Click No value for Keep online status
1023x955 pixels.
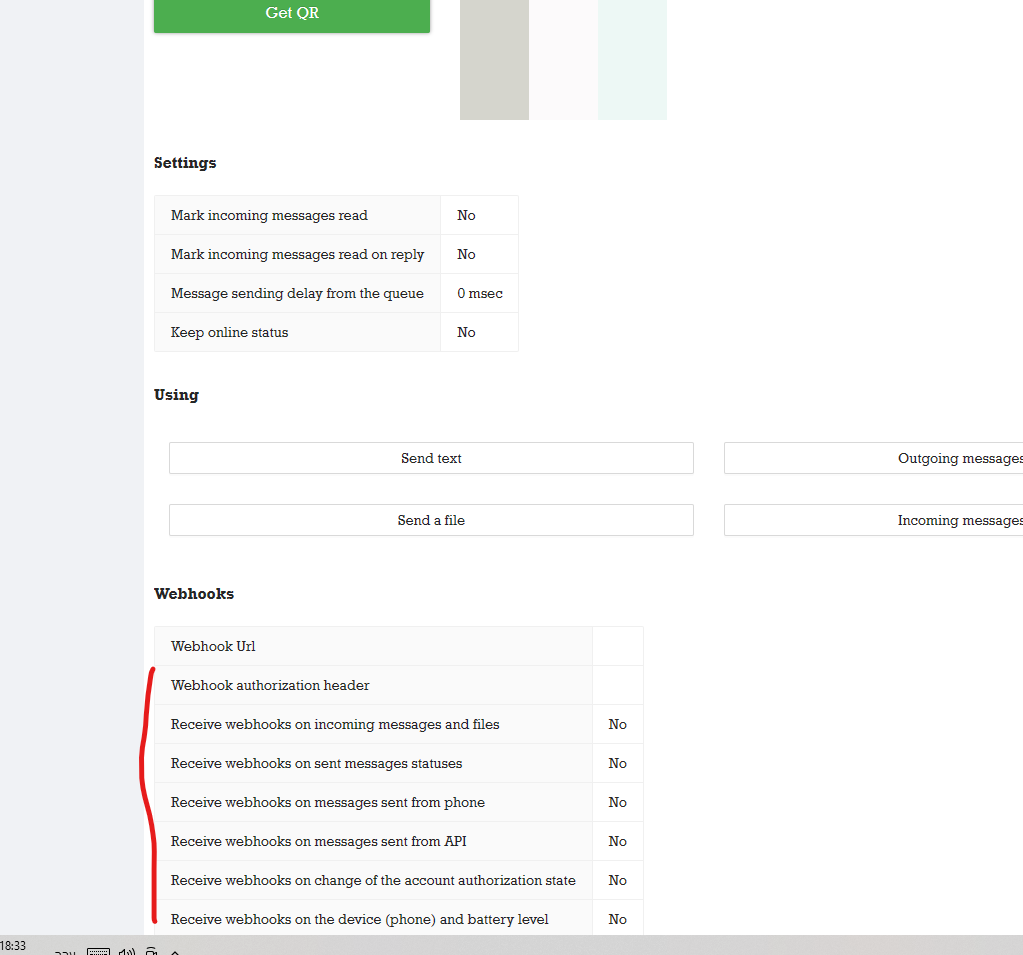tap(466, 333)
